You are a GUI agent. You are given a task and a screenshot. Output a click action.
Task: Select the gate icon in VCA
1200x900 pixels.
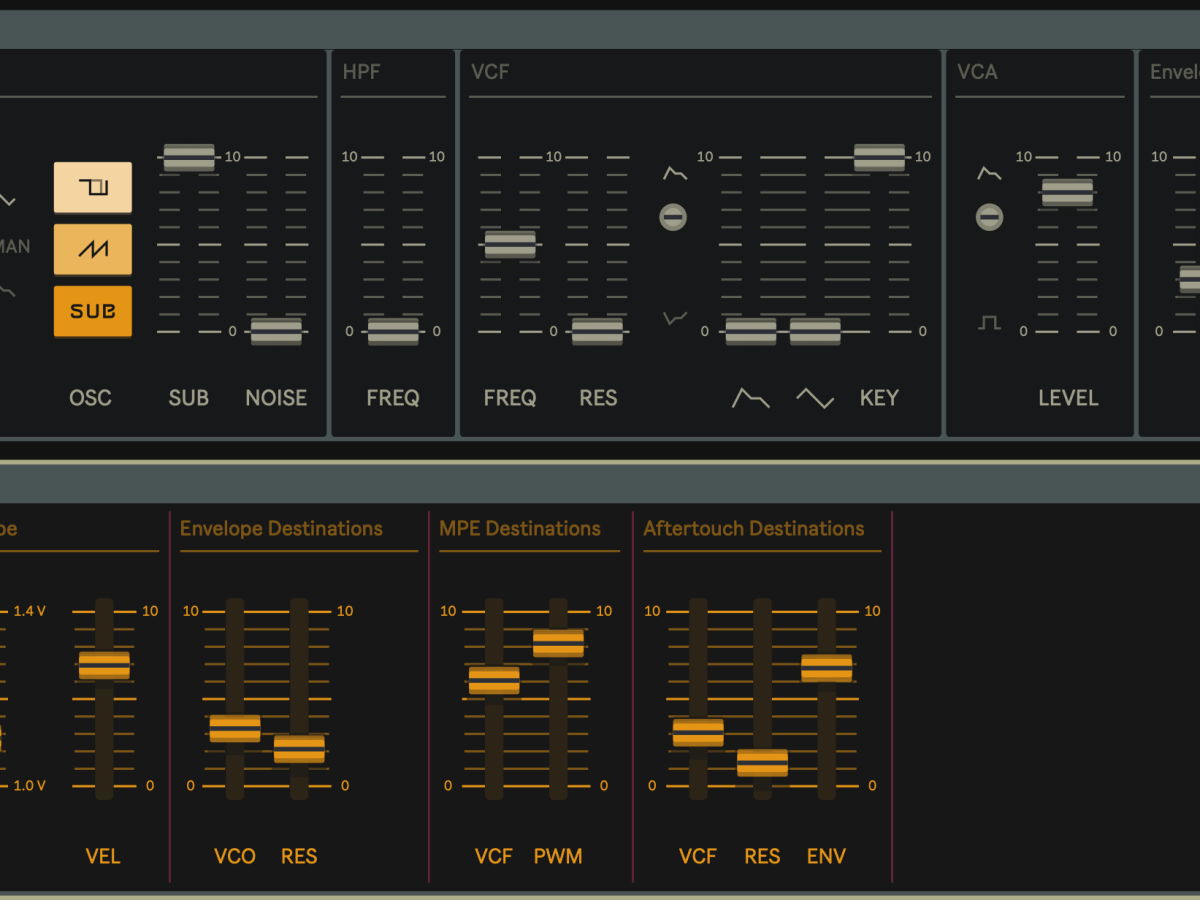989,323
